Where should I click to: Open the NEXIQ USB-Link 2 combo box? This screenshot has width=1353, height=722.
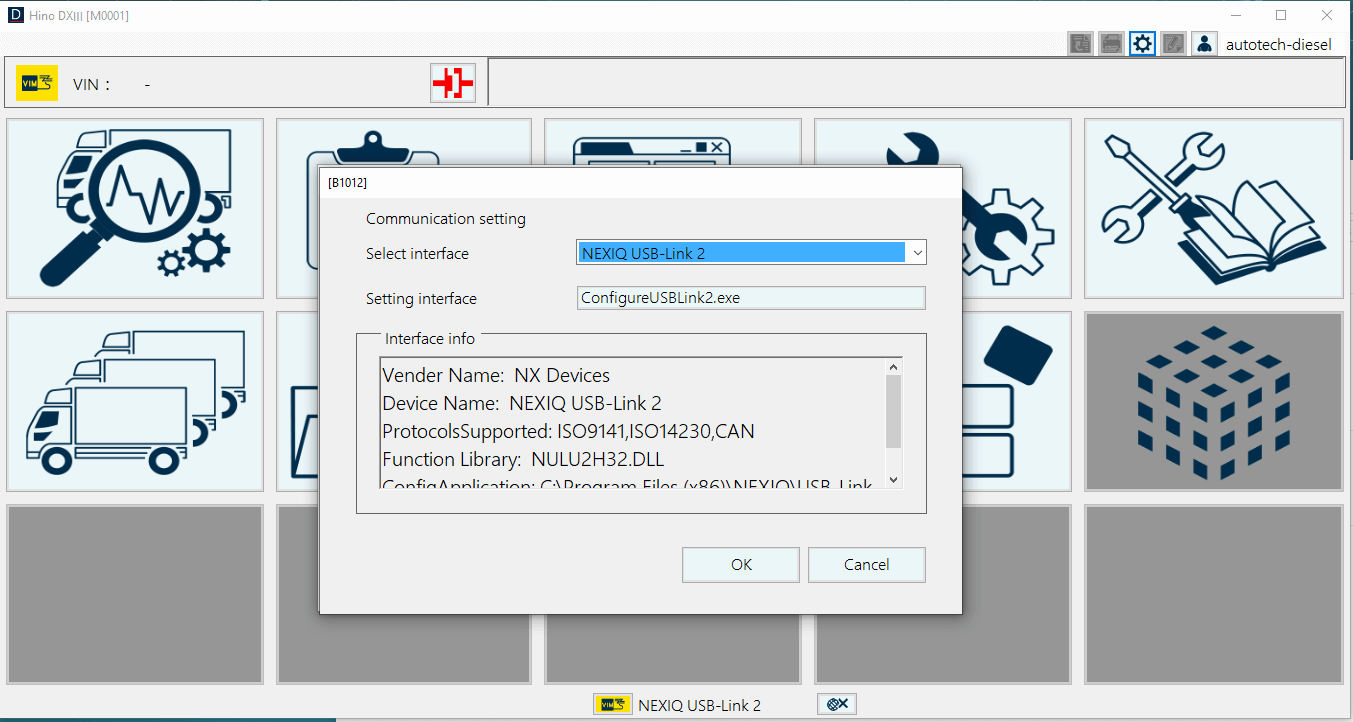tap(742, 253)
